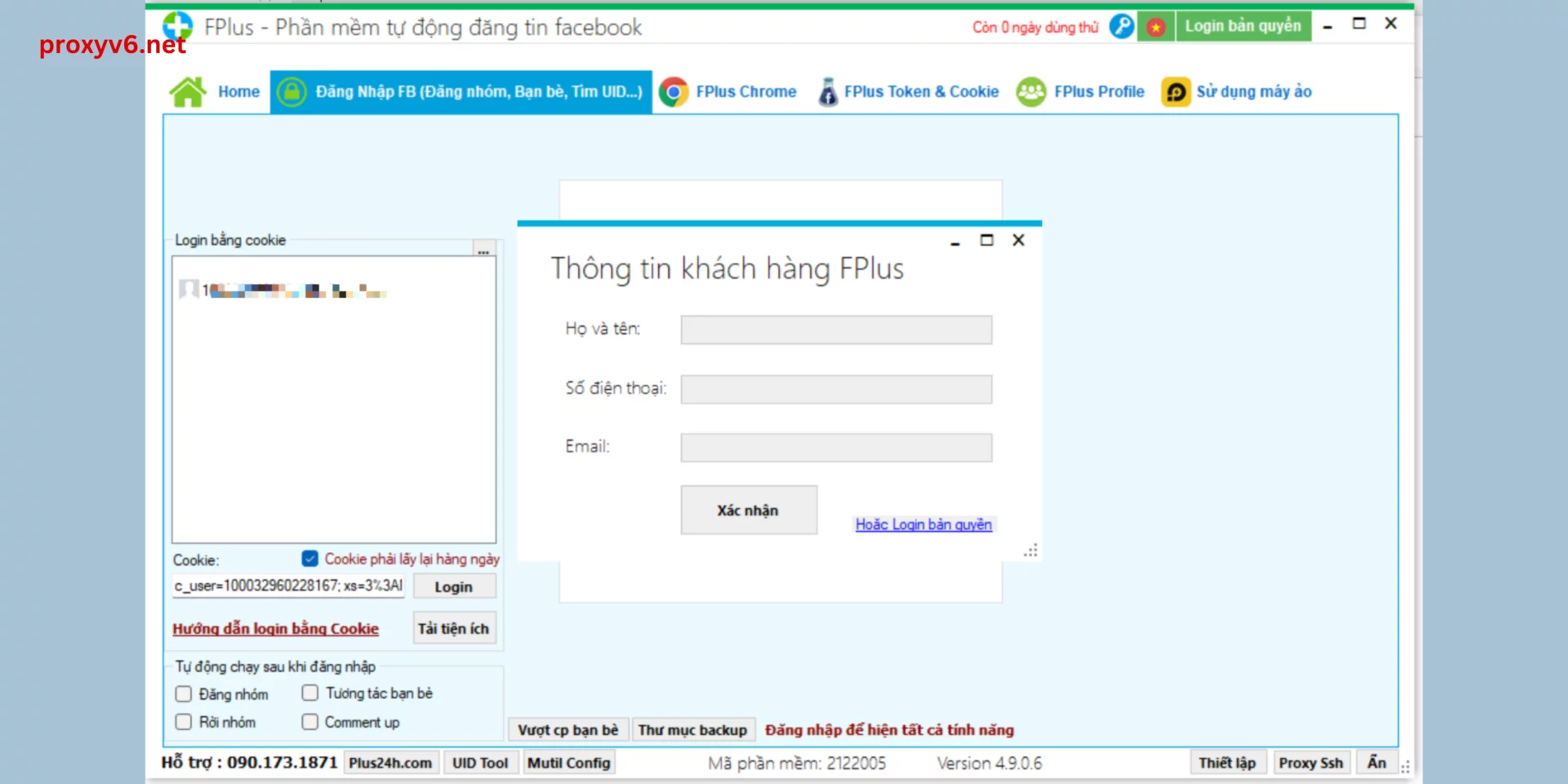Tick the Comment up checkbox
Image resolution: width=1568 pixels, height=784 pixels.
coord(310,722)
